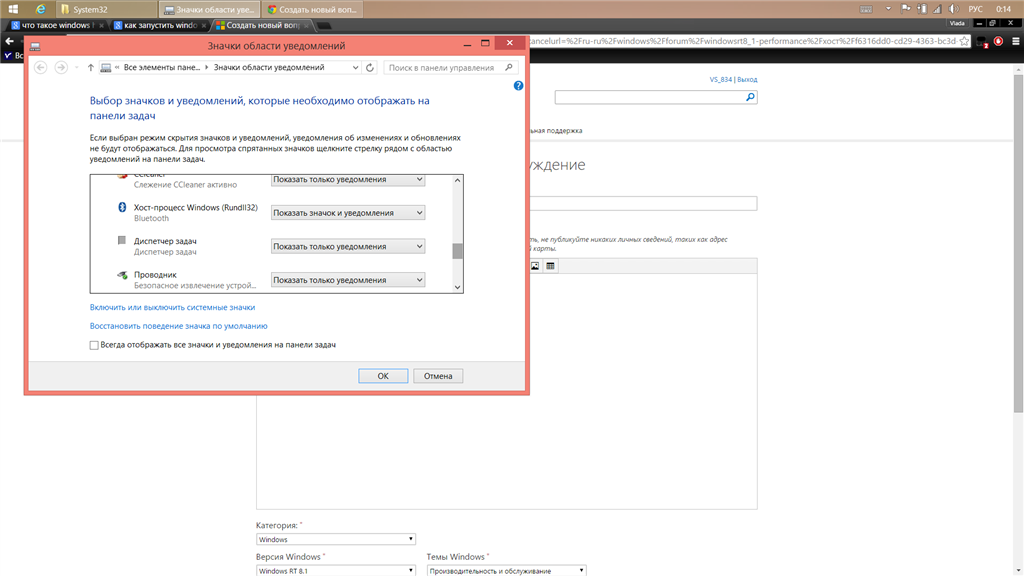Screen dimensions: 1024x576
Task: Click the volume speaker icon in the tray
Action: click(x=953, y=9)
